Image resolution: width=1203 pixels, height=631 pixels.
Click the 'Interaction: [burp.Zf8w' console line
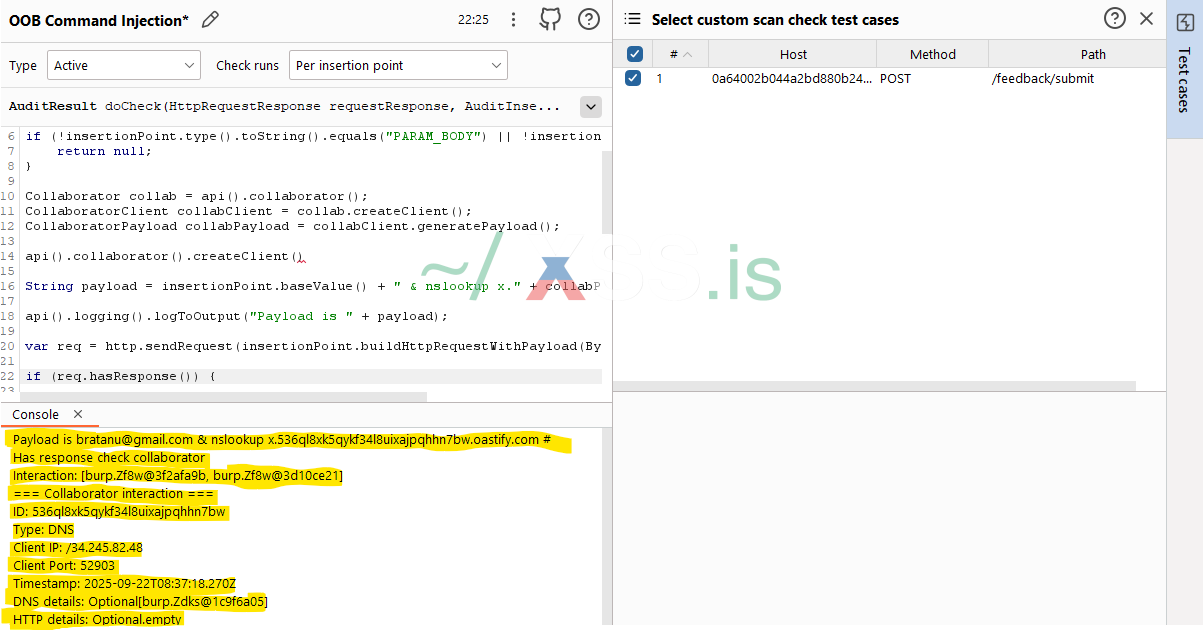[x=178, y=475]
